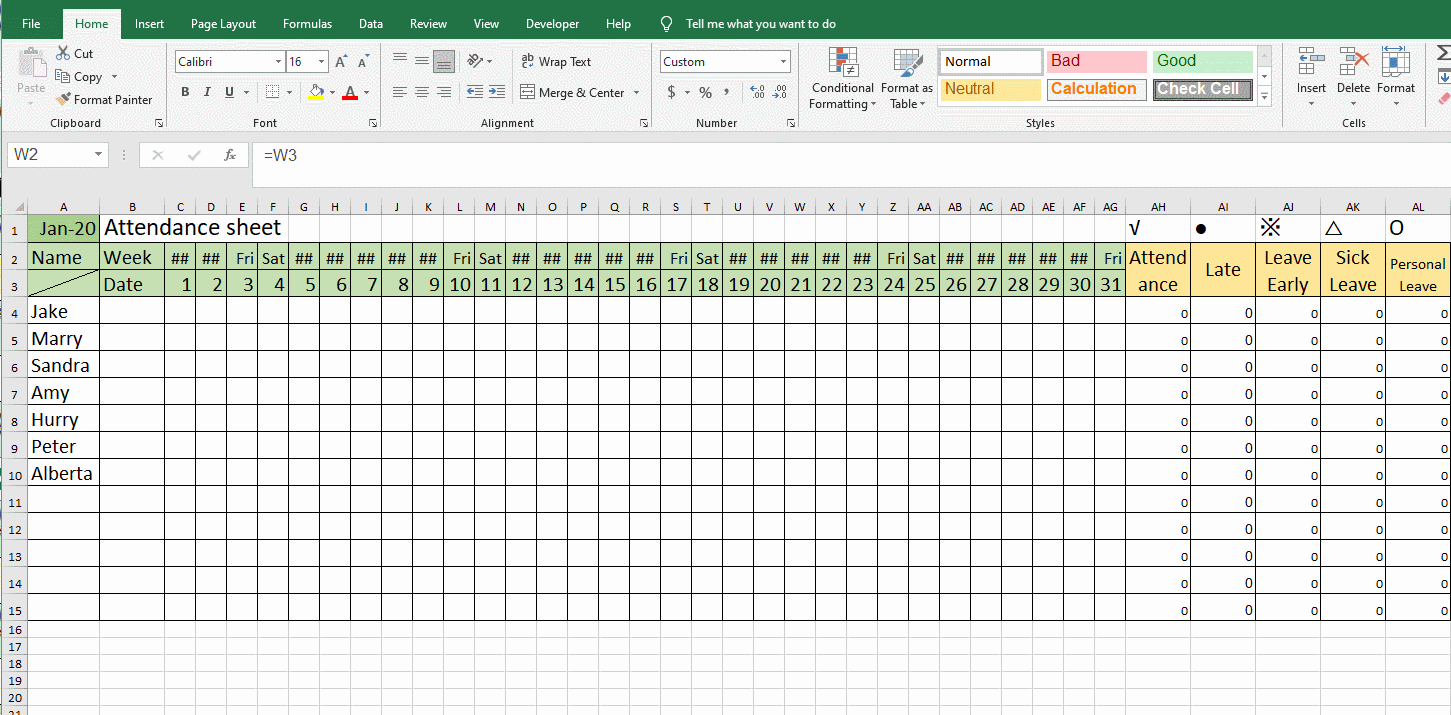Apply the Good cell style
Image resolution: width=1451 pixels, height=715 pixels.
click(1202, 62)
